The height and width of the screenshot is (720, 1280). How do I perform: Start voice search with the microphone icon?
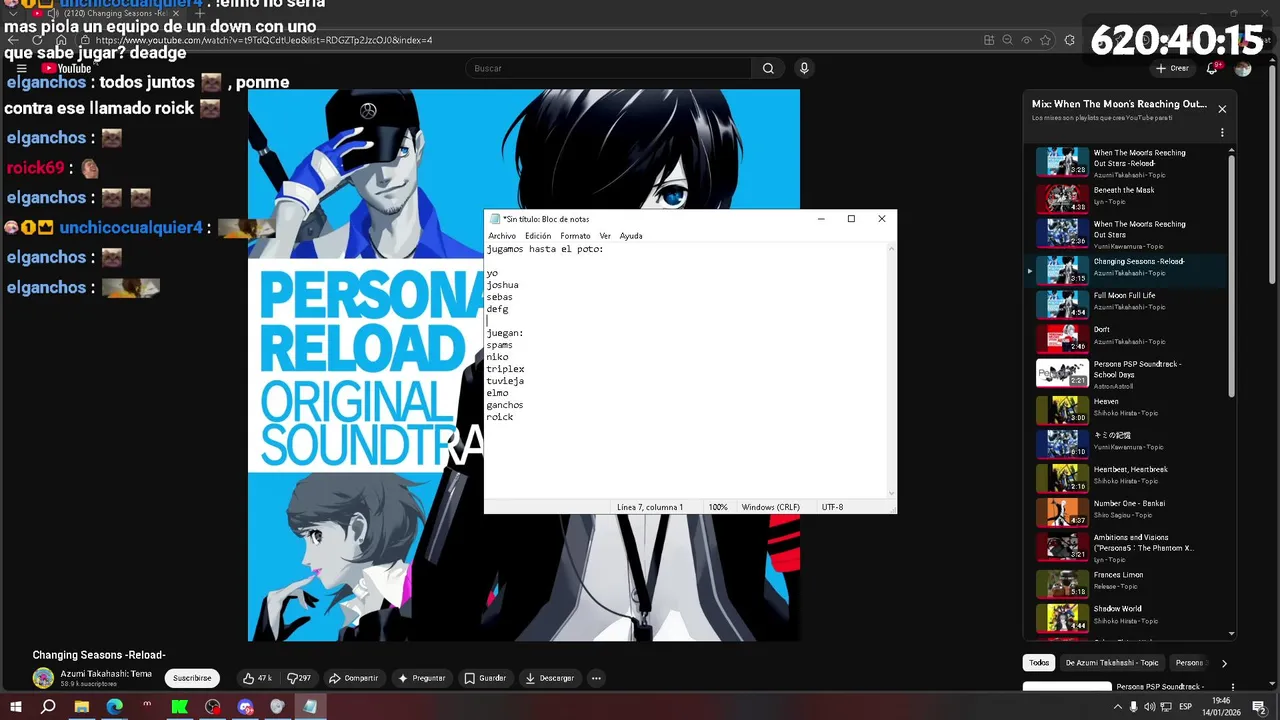[x=804, y=68]
